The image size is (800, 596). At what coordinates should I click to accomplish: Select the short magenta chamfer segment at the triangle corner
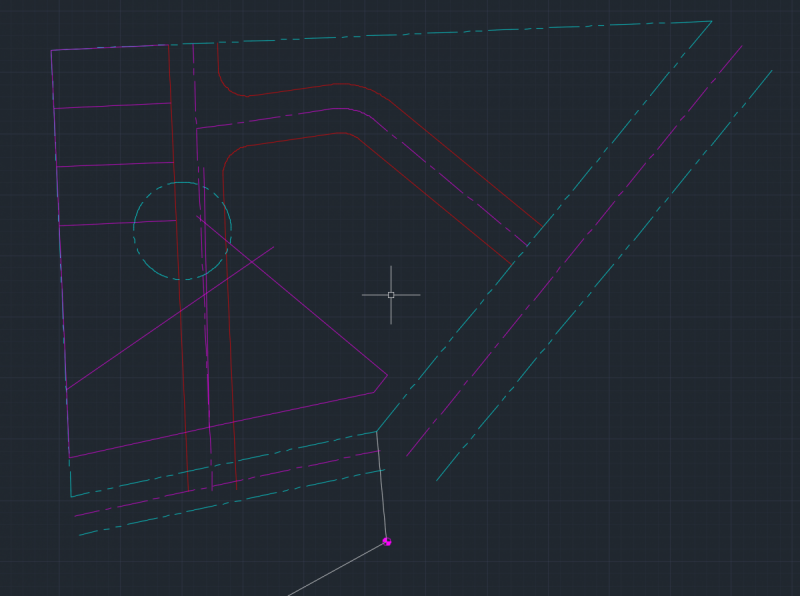click(381, 384)
